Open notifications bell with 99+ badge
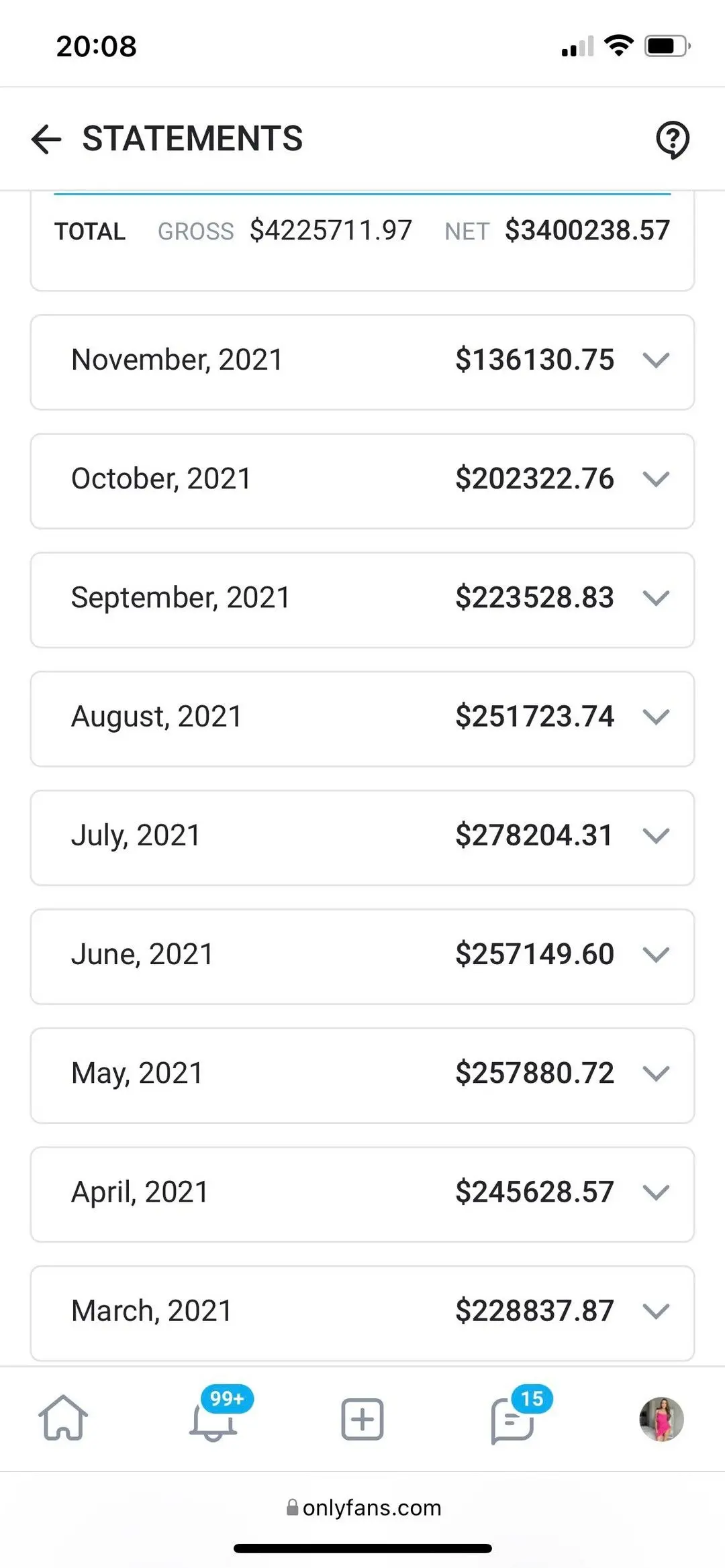 (x=213, y=1419)
